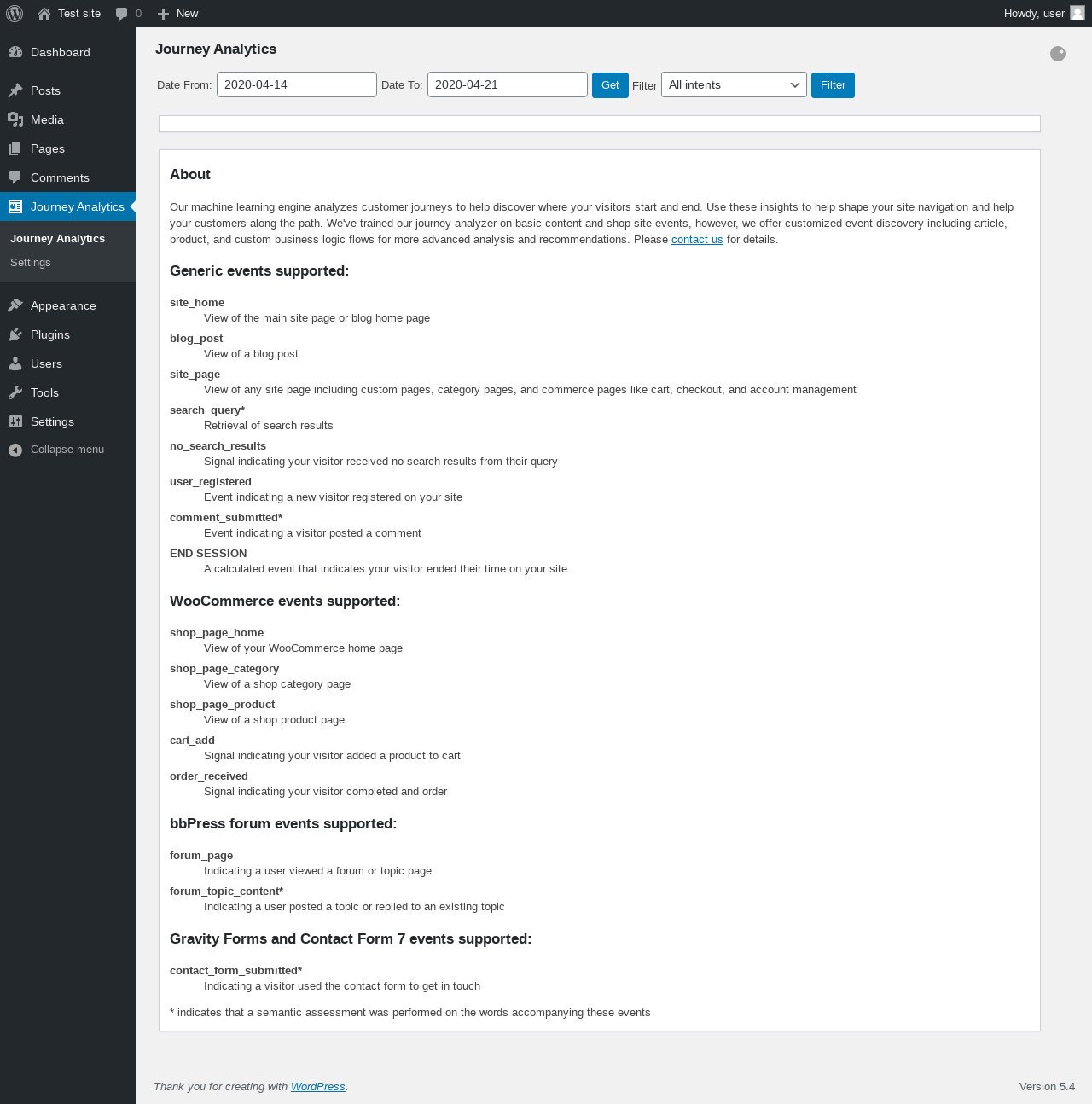Click the Journey Analytics page title

(x=216, y=49)
